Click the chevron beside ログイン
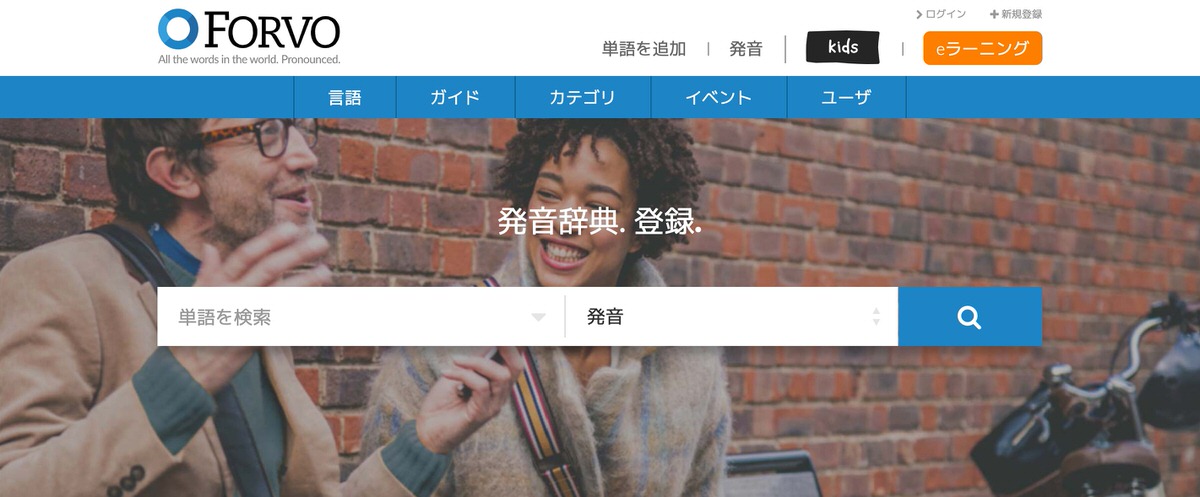Viewport: 1200px width, 497px height. [919, 14]
